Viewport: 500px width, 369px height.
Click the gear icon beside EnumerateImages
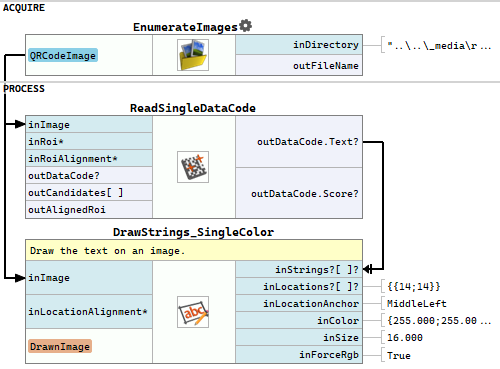coord(246,26)
